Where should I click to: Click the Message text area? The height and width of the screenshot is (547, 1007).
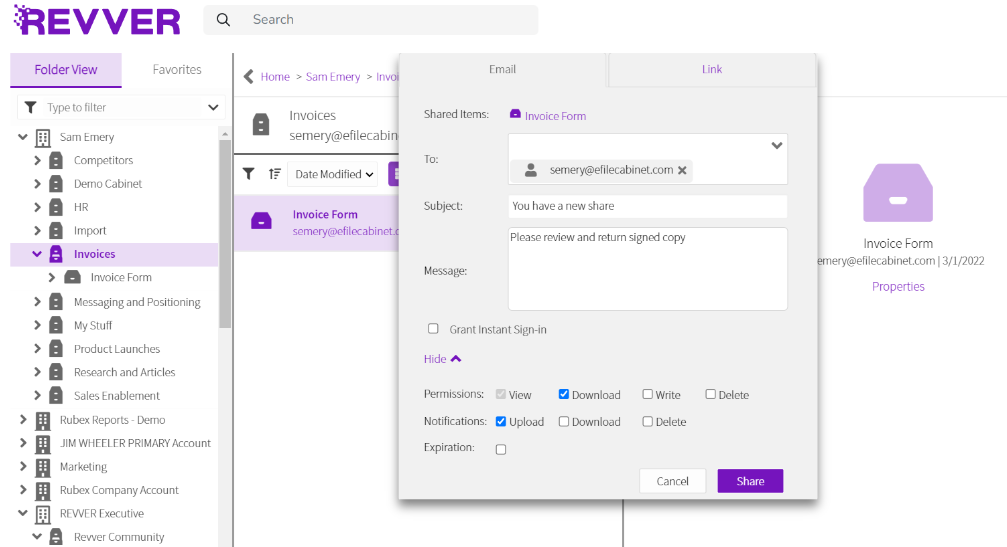click(647, 269)
